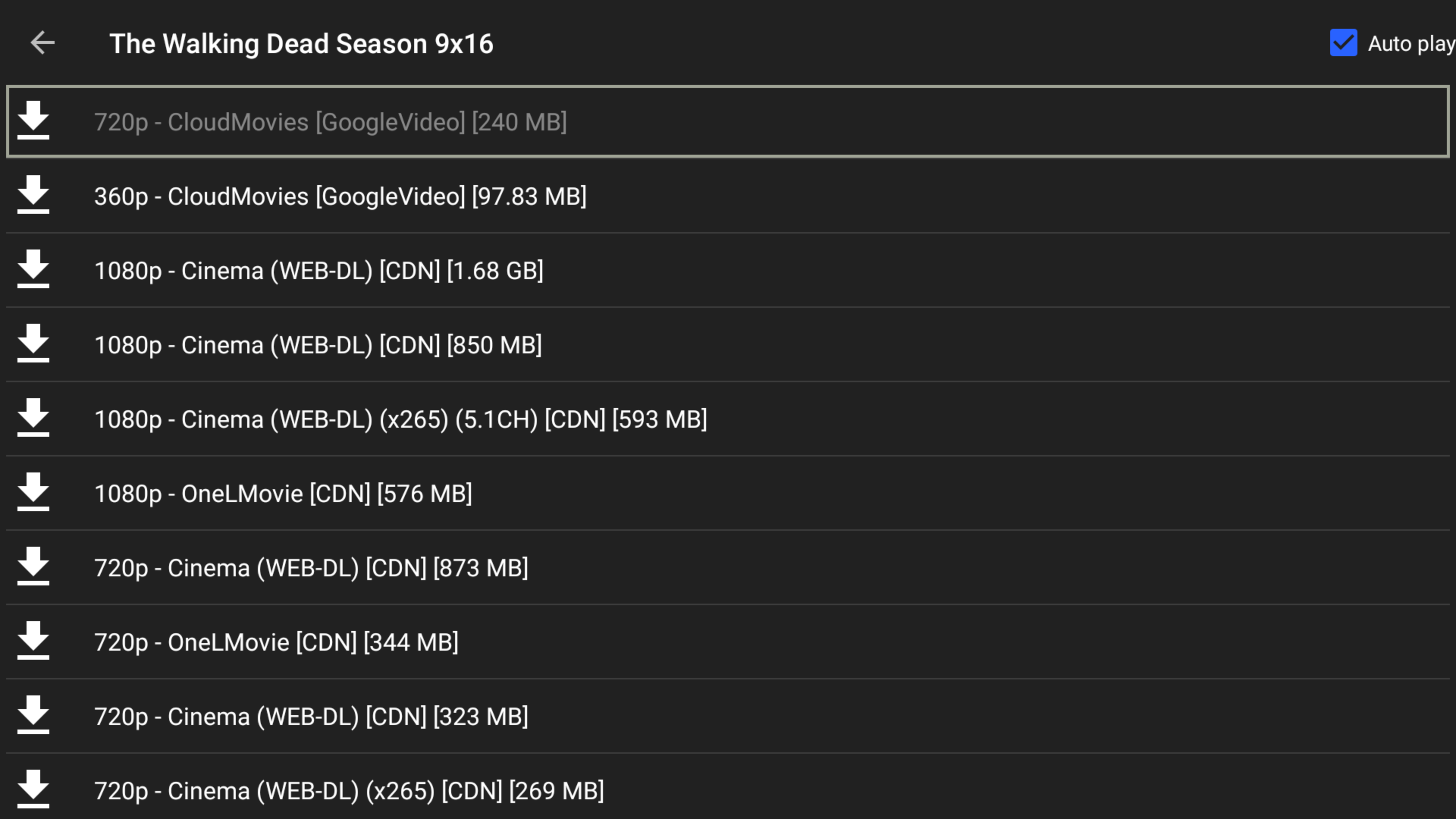Image resolution: width=1456 pixels, height=819 pixels.
Task: Select 1080p Cinema WEB-DL 1.68 GB stream
Action: click(x=728, y=270)
